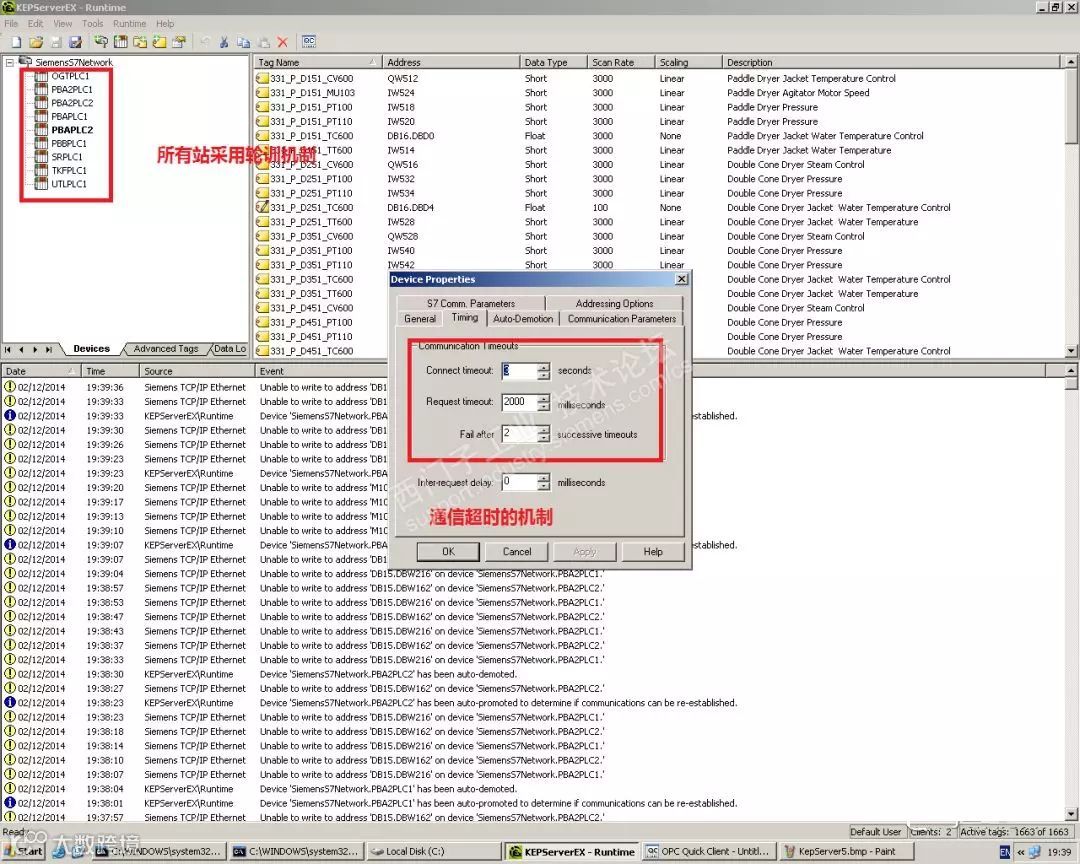
Task: Click the warning icon of the 19:39:36 event
Action: click(10, 387)
